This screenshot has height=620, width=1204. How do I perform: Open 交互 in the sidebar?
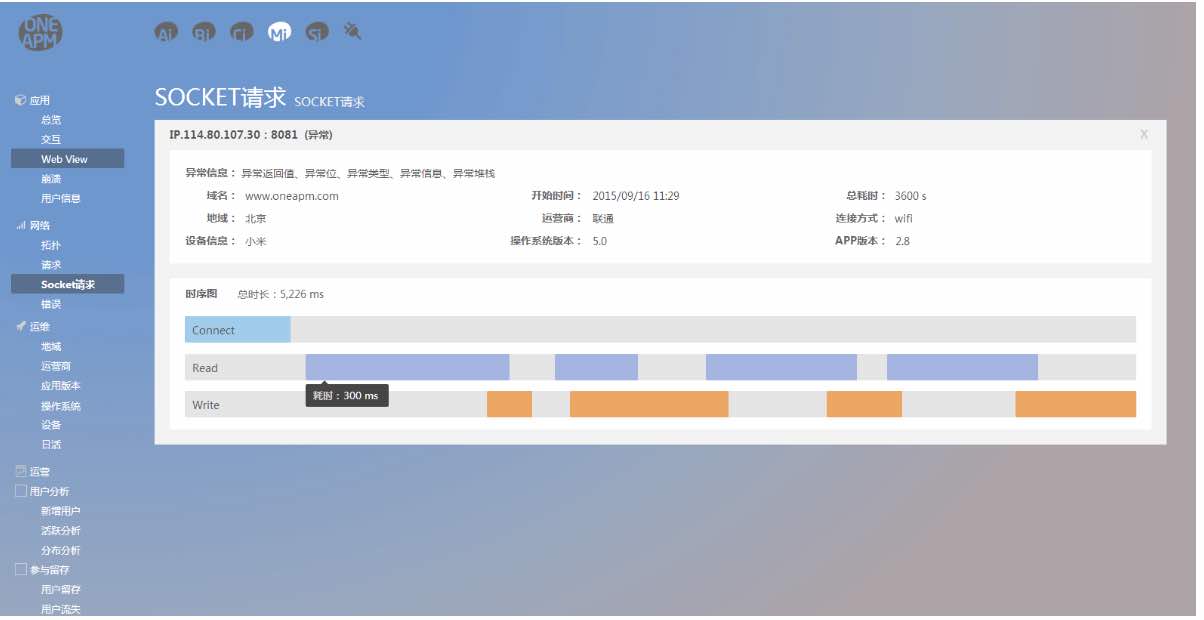click(x=51, y=140)
